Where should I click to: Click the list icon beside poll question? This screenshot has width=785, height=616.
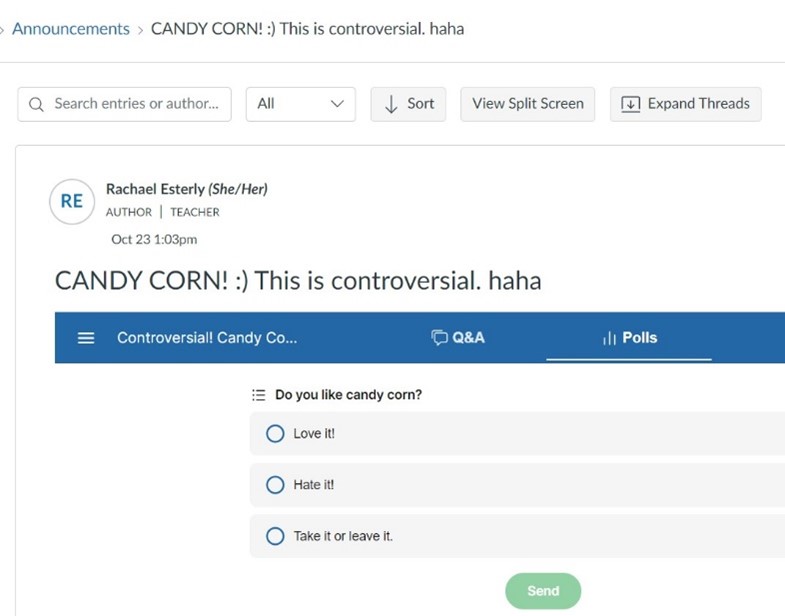pos(259,395)
